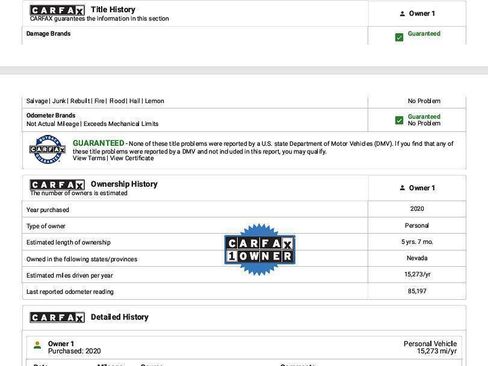Screen dimensions: 488x366
Task: Click the Detailed History heading
Action: pyautogui.click(x=119, y=317)
